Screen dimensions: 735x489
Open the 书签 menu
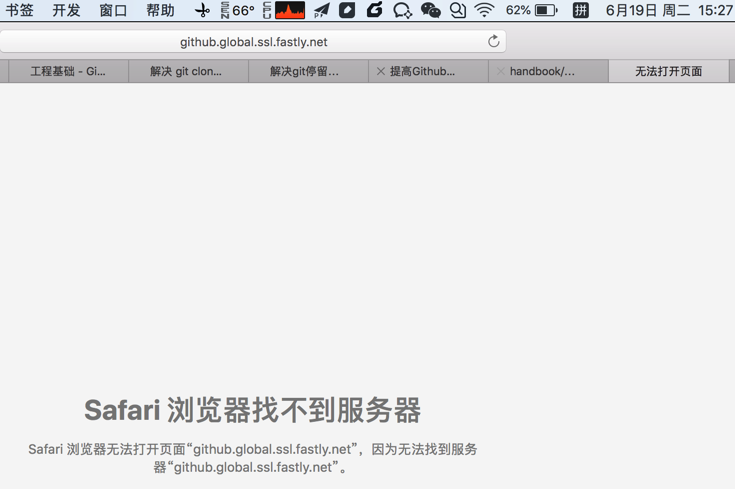click(x=19, y=10)
